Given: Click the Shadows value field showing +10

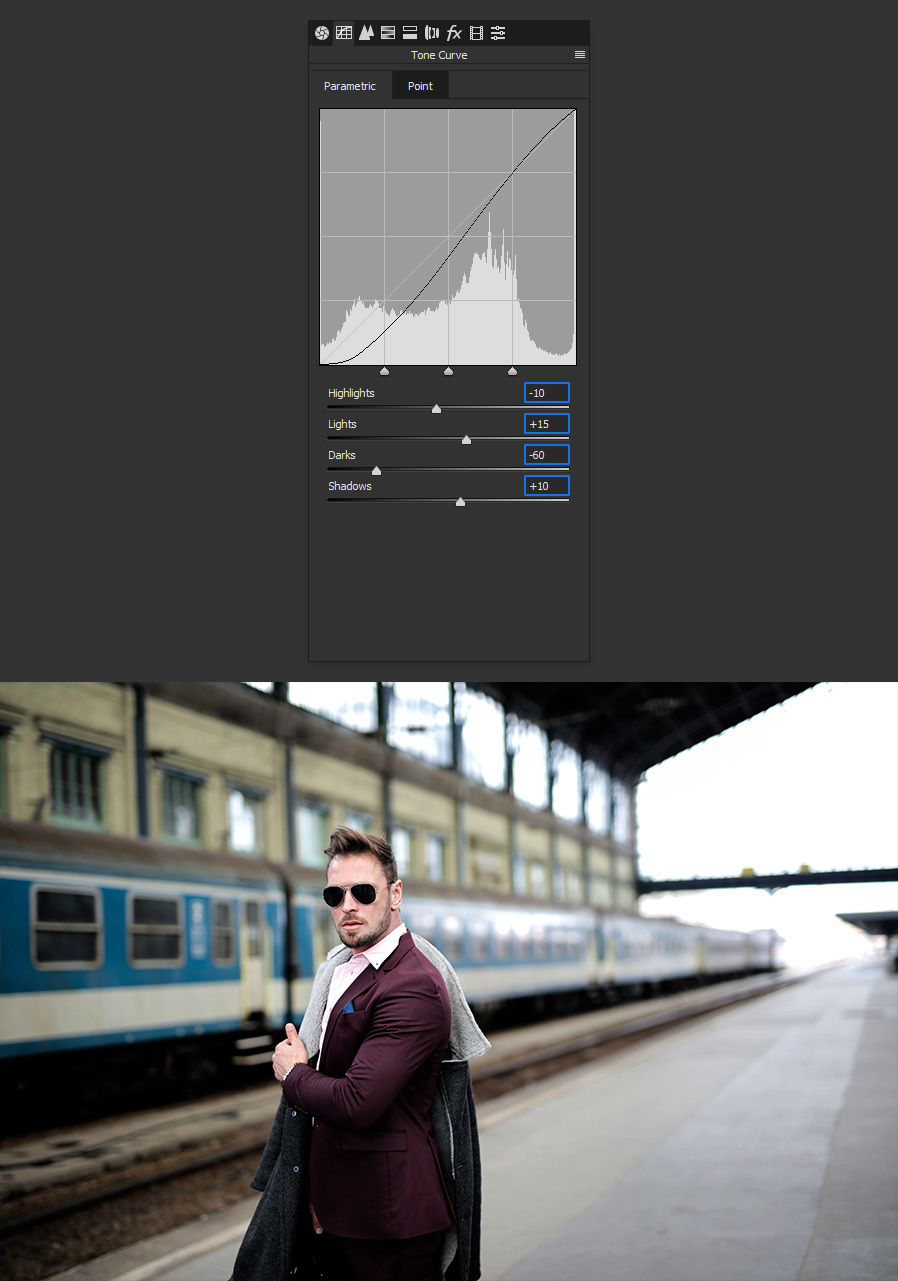Looking at the screenshot, I should point(547,486).
